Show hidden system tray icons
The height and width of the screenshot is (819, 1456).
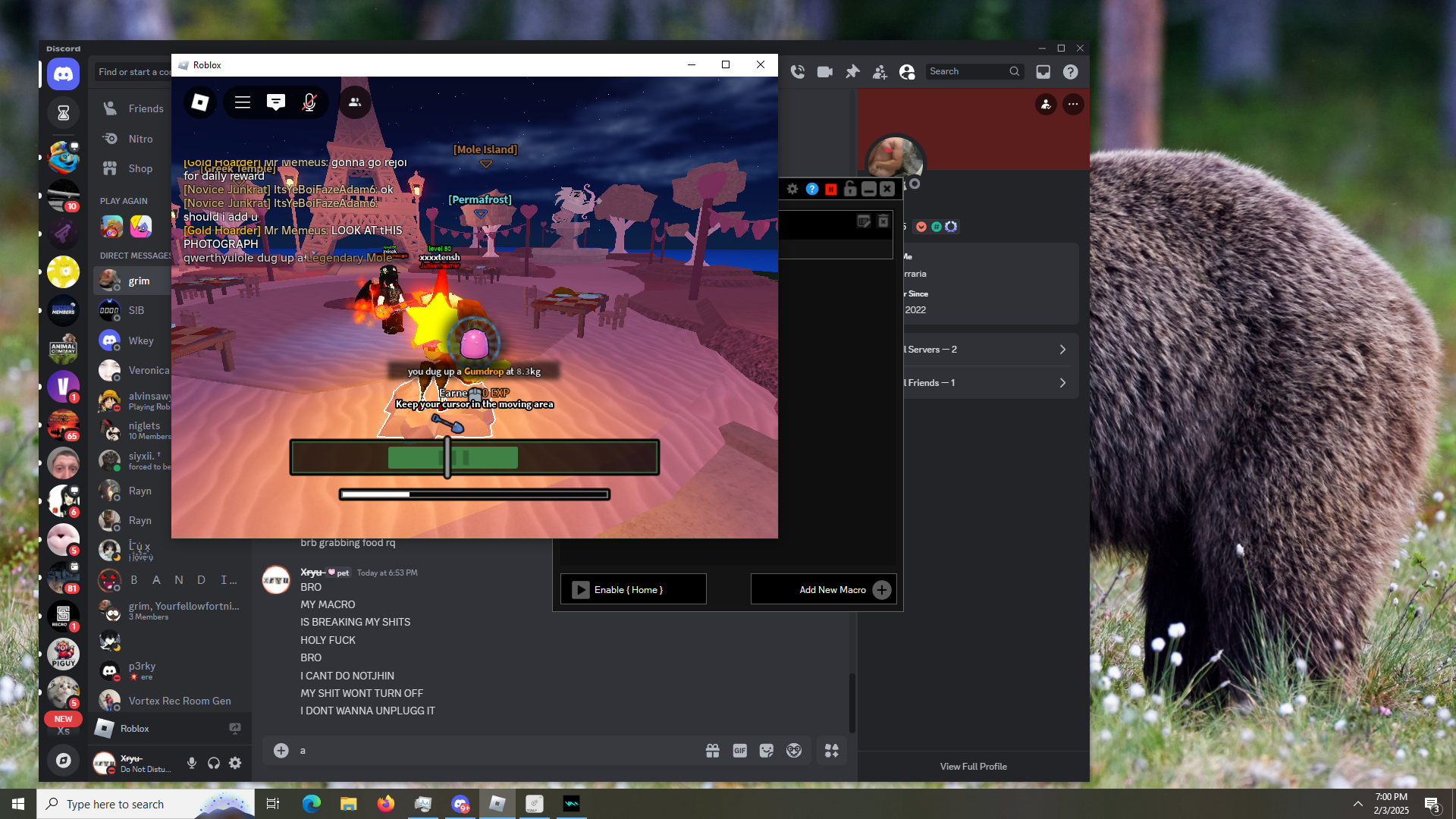tap(1357, 804)
